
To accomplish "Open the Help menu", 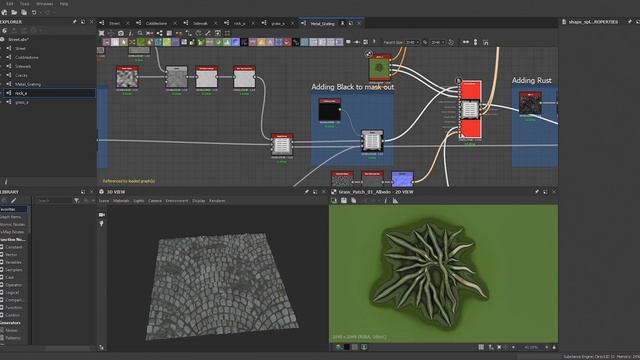I will 64,4.
